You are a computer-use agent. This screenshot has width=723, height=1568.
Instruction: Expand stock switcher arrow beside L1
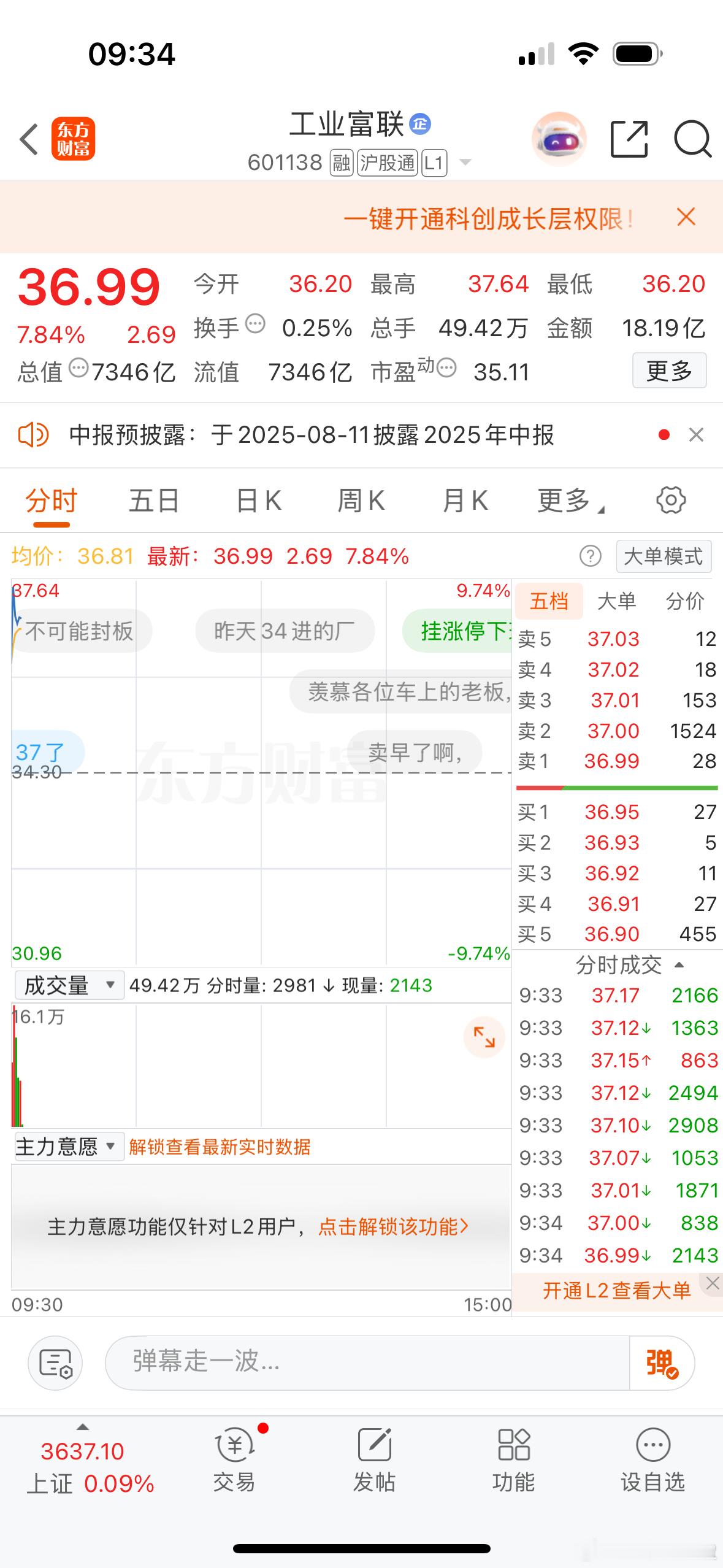(465, 163)
